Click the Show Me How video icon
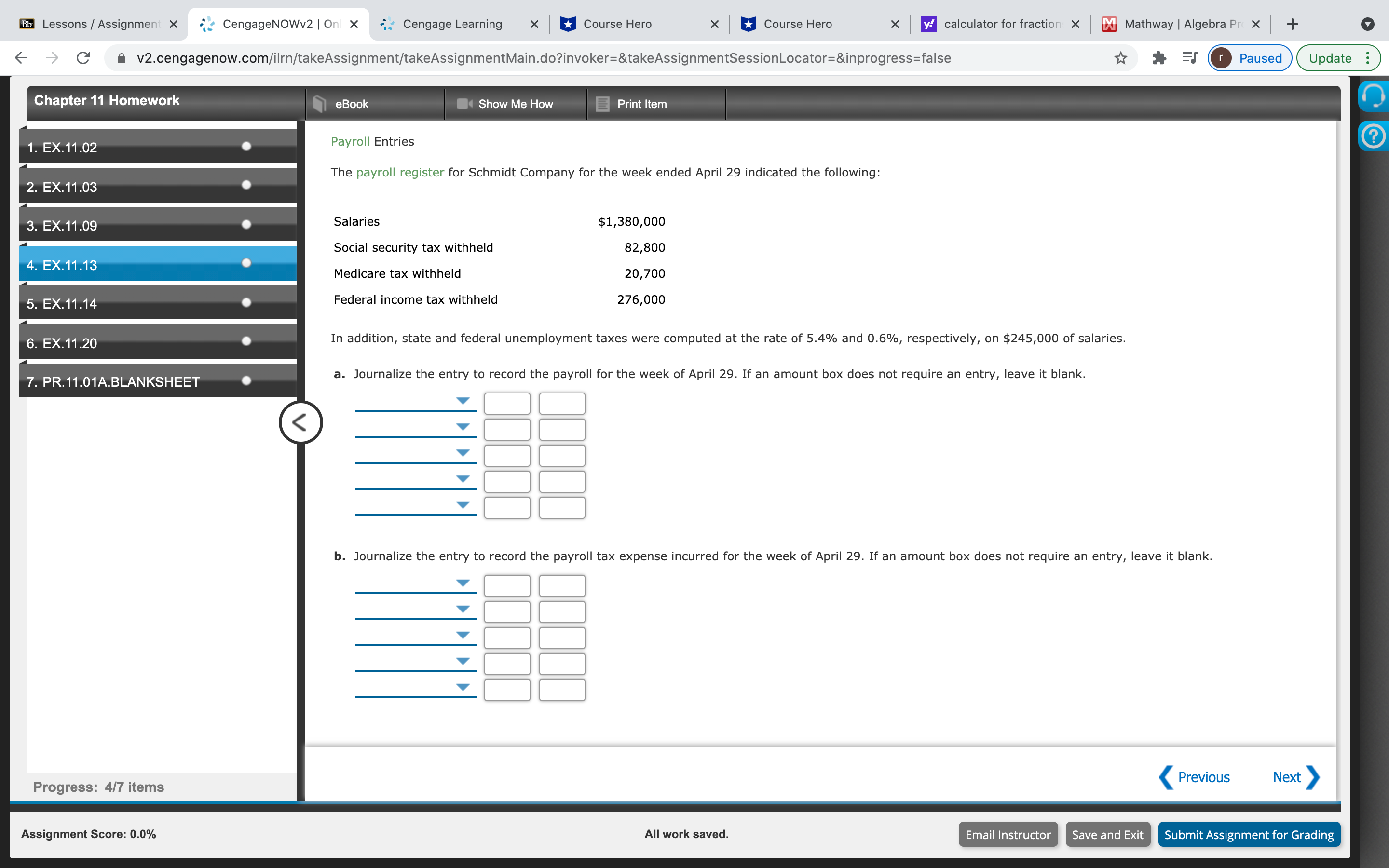Viewport: 1389px width, 868px height. point(464,104)
